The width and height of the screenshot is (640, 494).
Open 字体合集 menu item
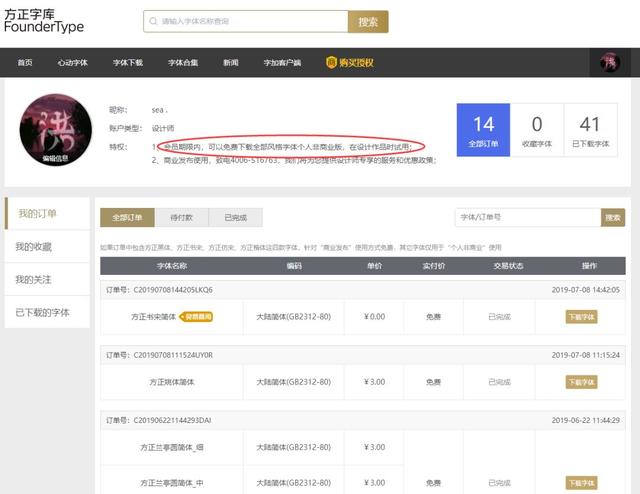click(183, 62)
